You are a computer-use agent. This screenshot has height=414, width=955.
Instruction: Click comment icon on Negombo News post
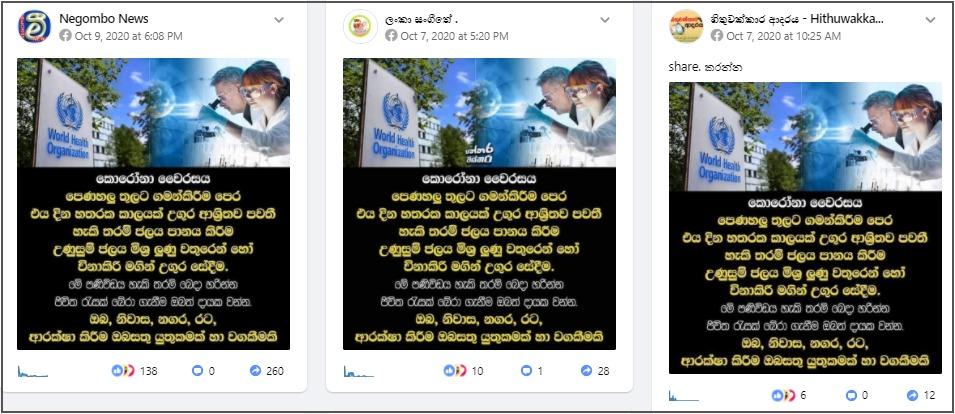click(x=197, y=370)
